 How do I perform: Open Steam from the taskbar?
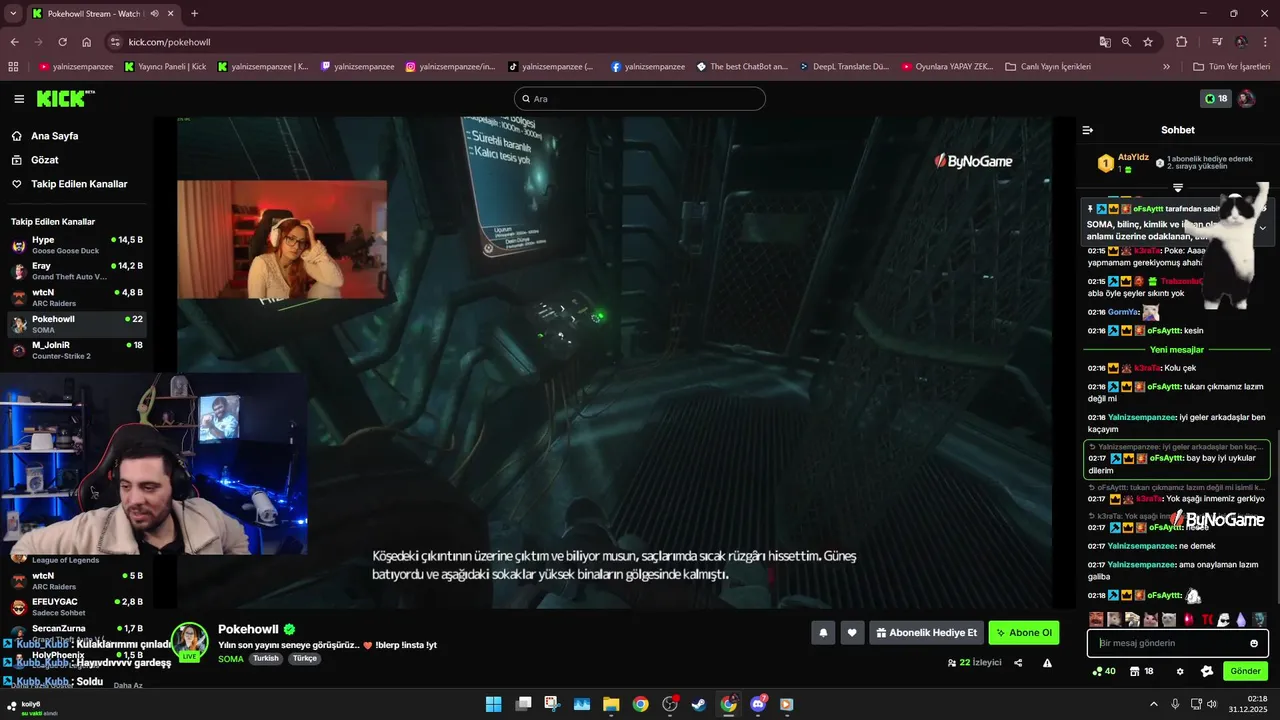[699, 704]
